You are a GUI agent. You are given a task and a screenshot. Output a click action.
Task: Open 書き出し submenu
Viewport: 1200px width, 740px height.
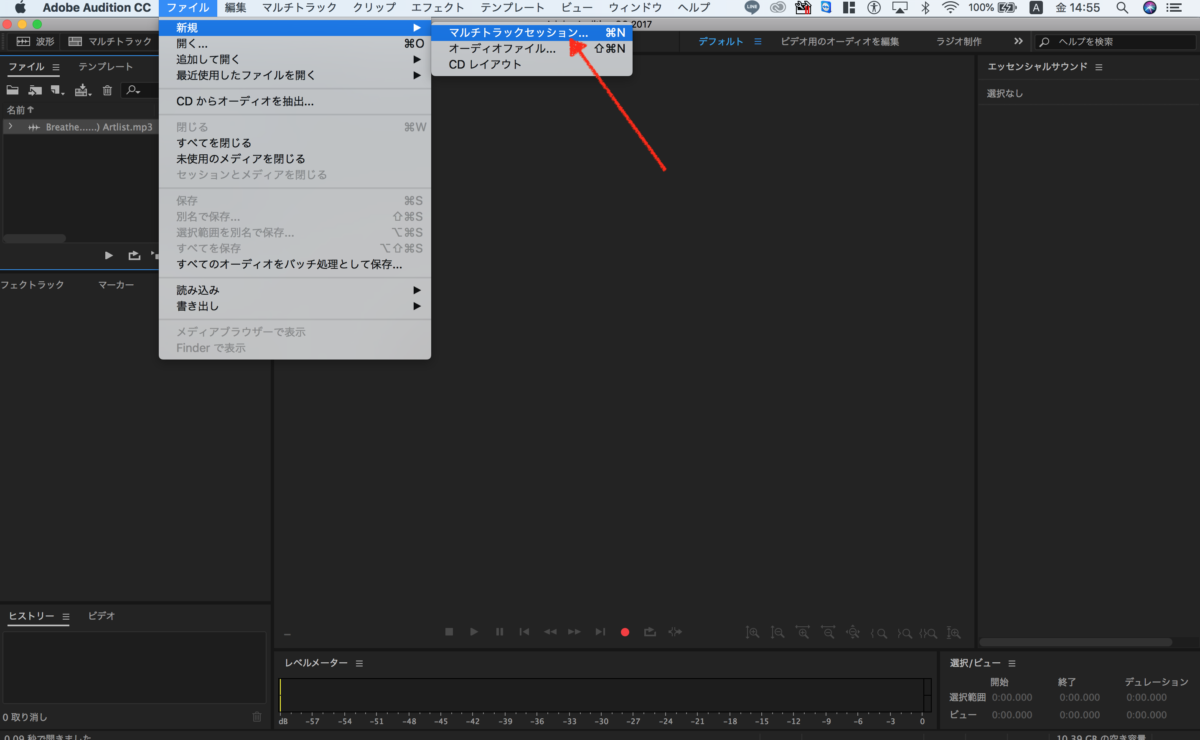pos(295,306)
